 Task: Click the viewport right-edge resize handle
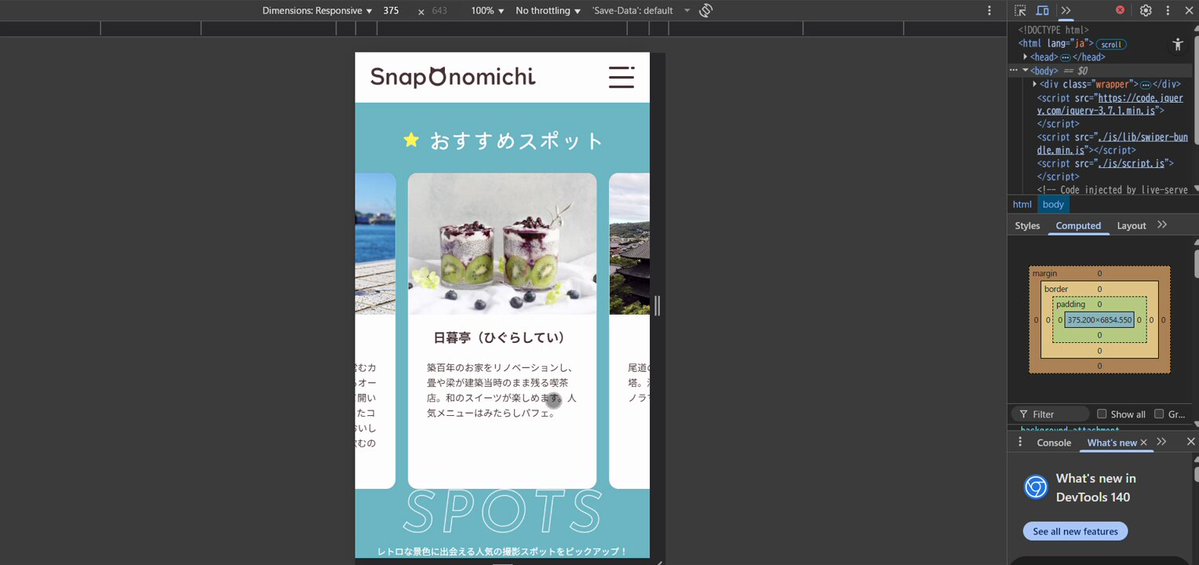pyautogui.click(x=658, y=305)
